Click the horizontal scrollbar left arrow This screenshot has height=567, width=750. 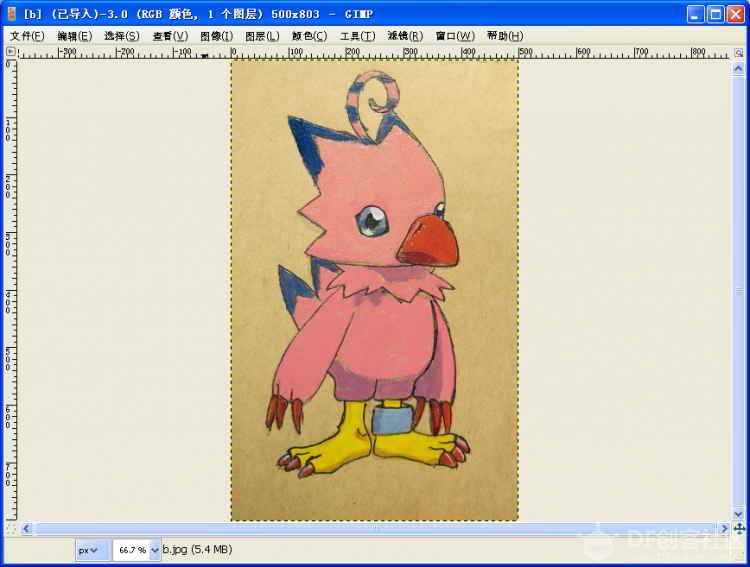pyautogui.click(x=26, y=529)
